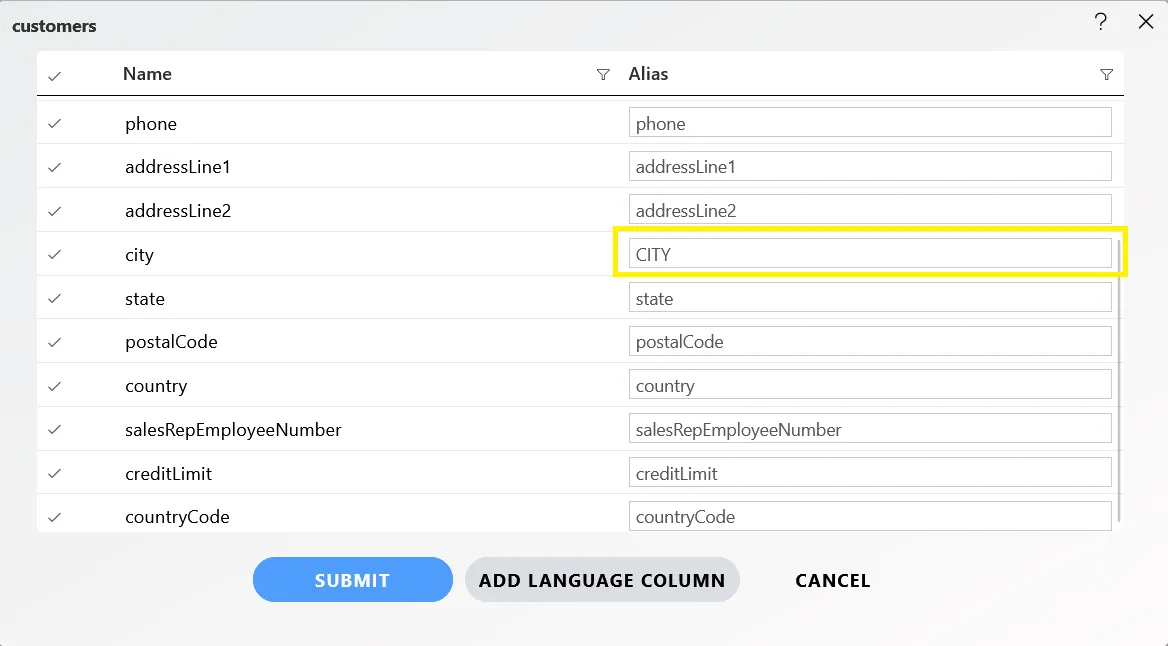Toggle the checkmark for city row
Screen dimensions: 1168x646
coord(54,255)
